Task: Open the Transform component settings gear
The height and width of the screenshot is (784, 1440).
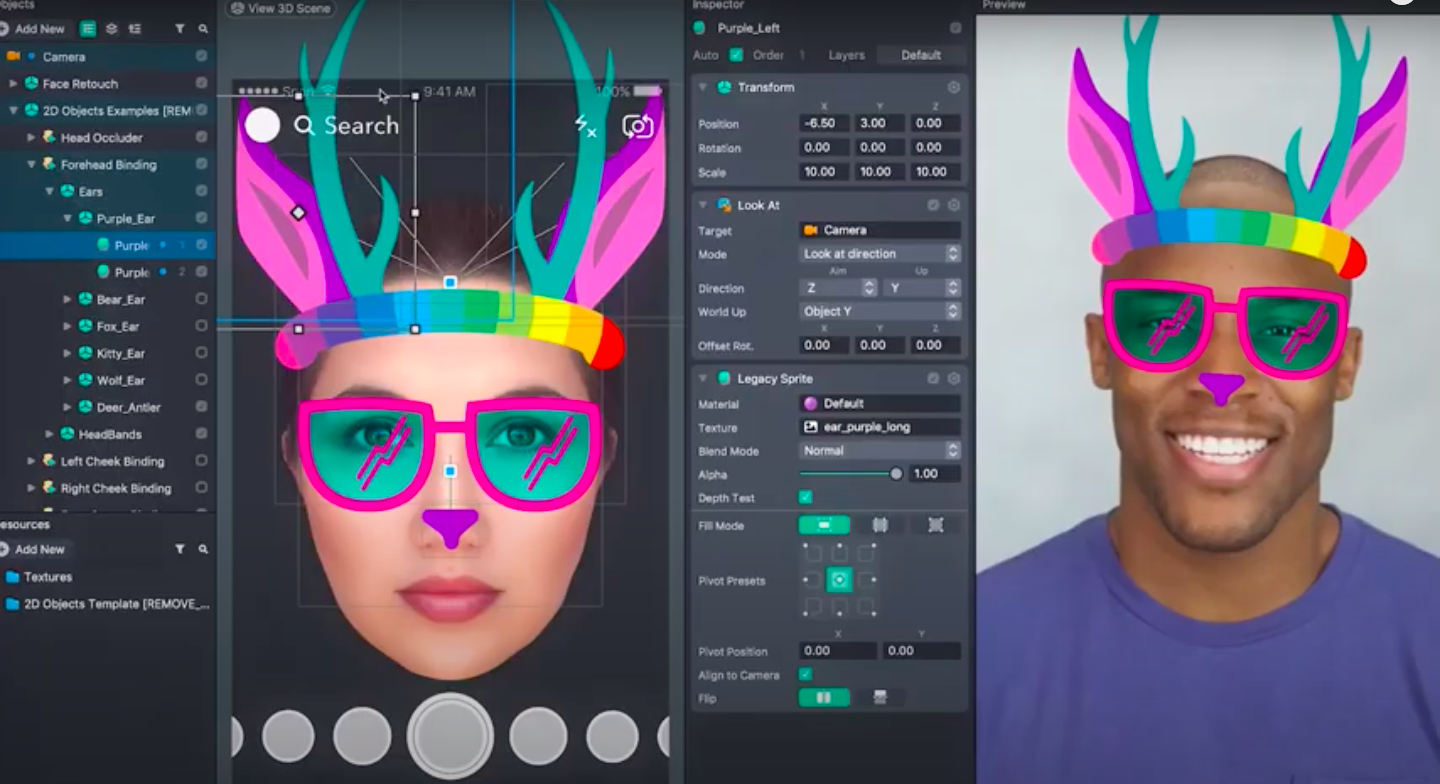Action: [x=954, y=87]
